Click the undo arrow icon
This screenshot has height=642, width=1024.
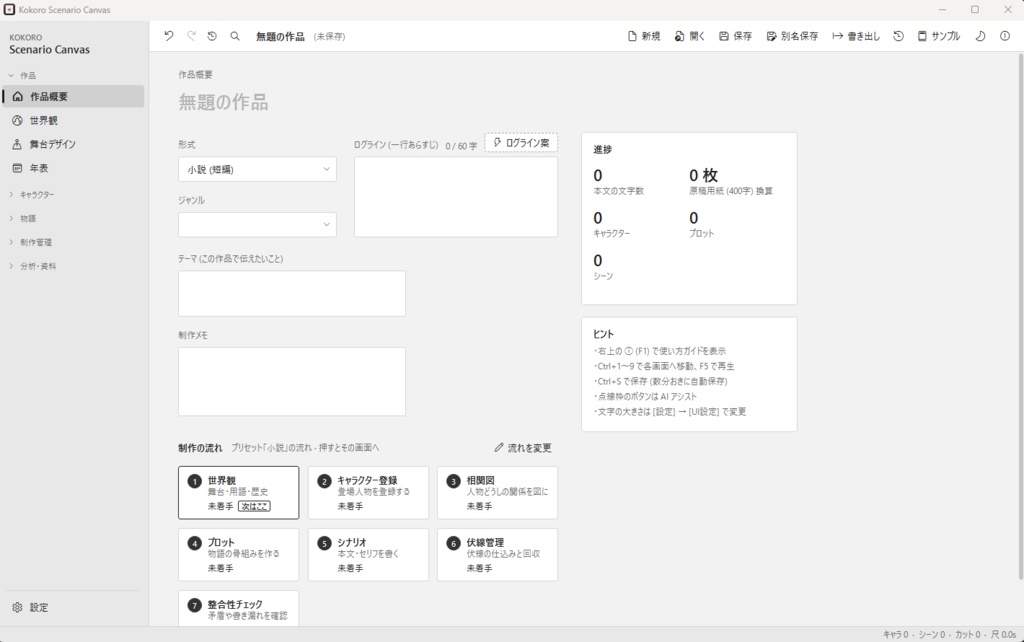(x=168, y=37)
